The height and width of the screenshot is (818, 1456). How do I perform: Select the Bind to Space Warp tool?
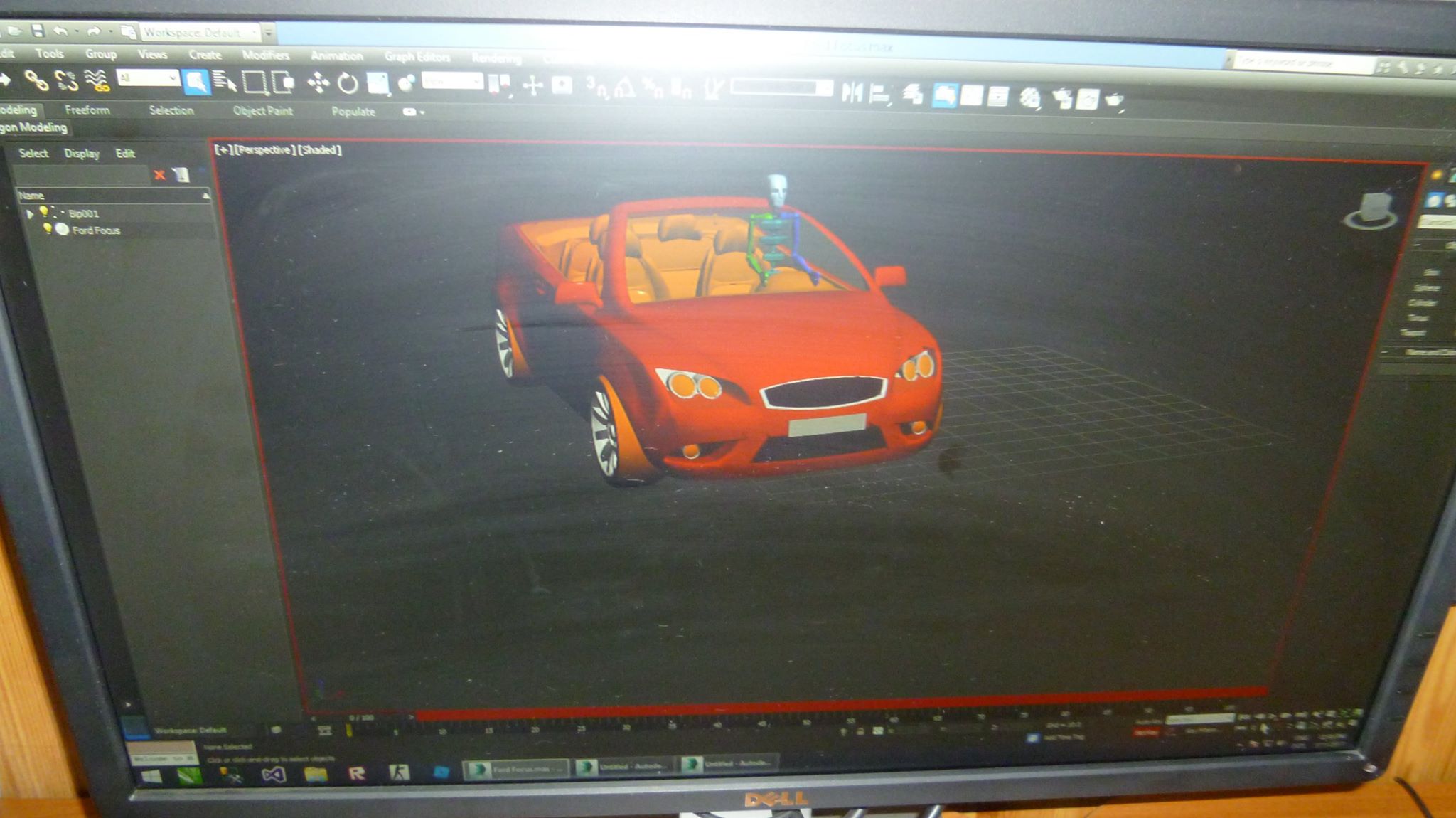(97, 81)
